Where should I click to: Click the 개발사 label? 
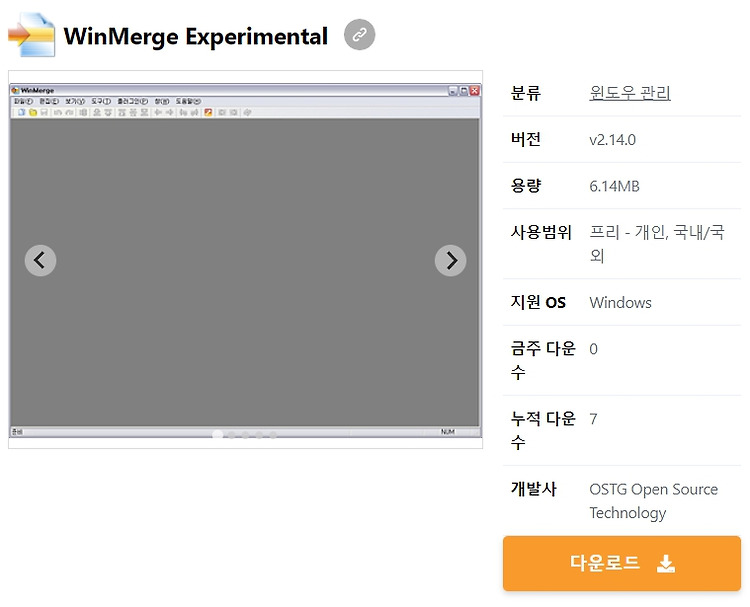pyautogui.click(x=533, y=489)
